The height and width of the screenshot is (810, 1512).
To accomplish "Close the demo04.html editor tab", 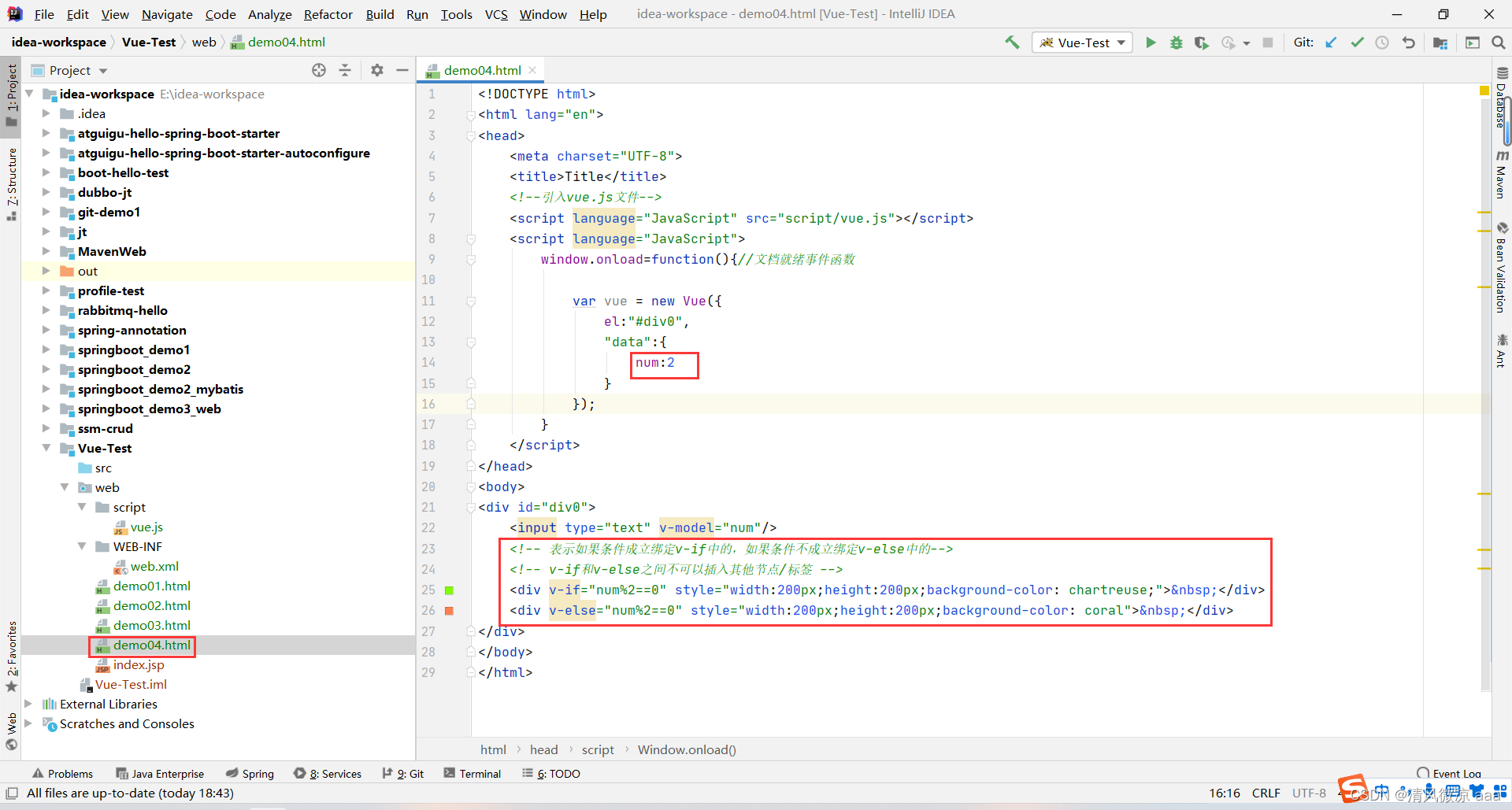I will (x=532, y=70).
